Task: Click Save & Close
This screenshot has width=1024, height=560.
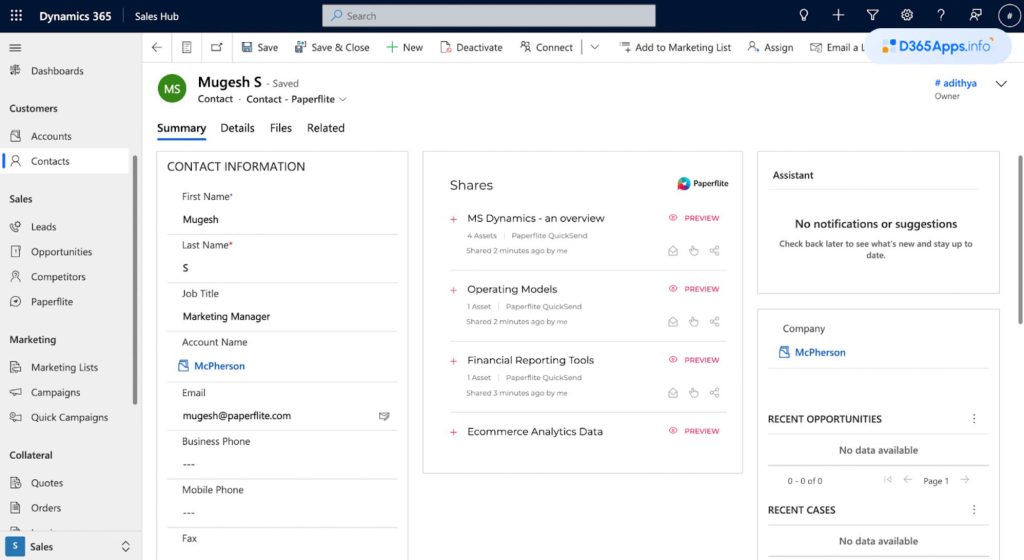Action: [332, 47]
